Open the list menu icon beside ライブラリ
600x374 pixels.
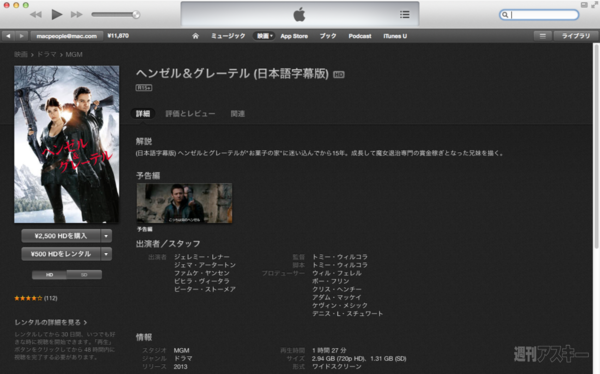coord(543,36)
